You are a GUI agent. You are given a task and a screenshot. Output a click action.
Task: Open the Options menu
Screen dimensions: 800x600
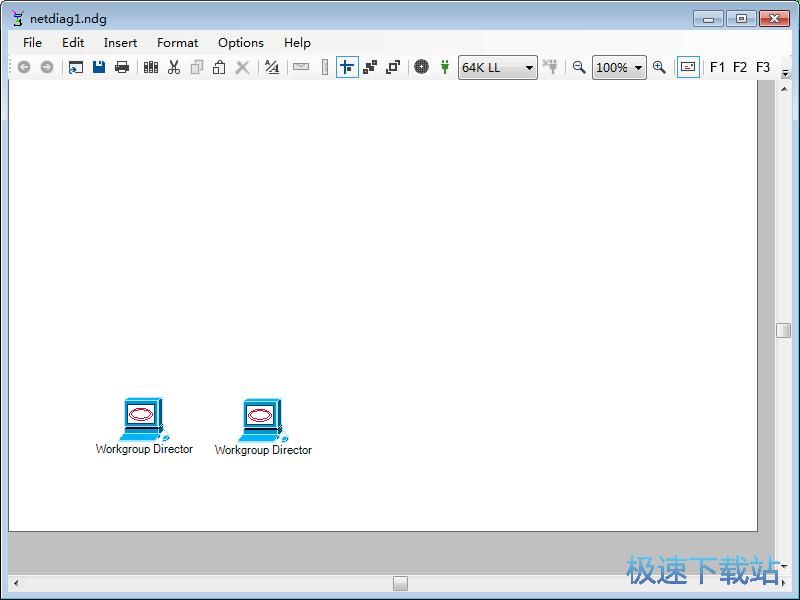[x=241, y=43]
